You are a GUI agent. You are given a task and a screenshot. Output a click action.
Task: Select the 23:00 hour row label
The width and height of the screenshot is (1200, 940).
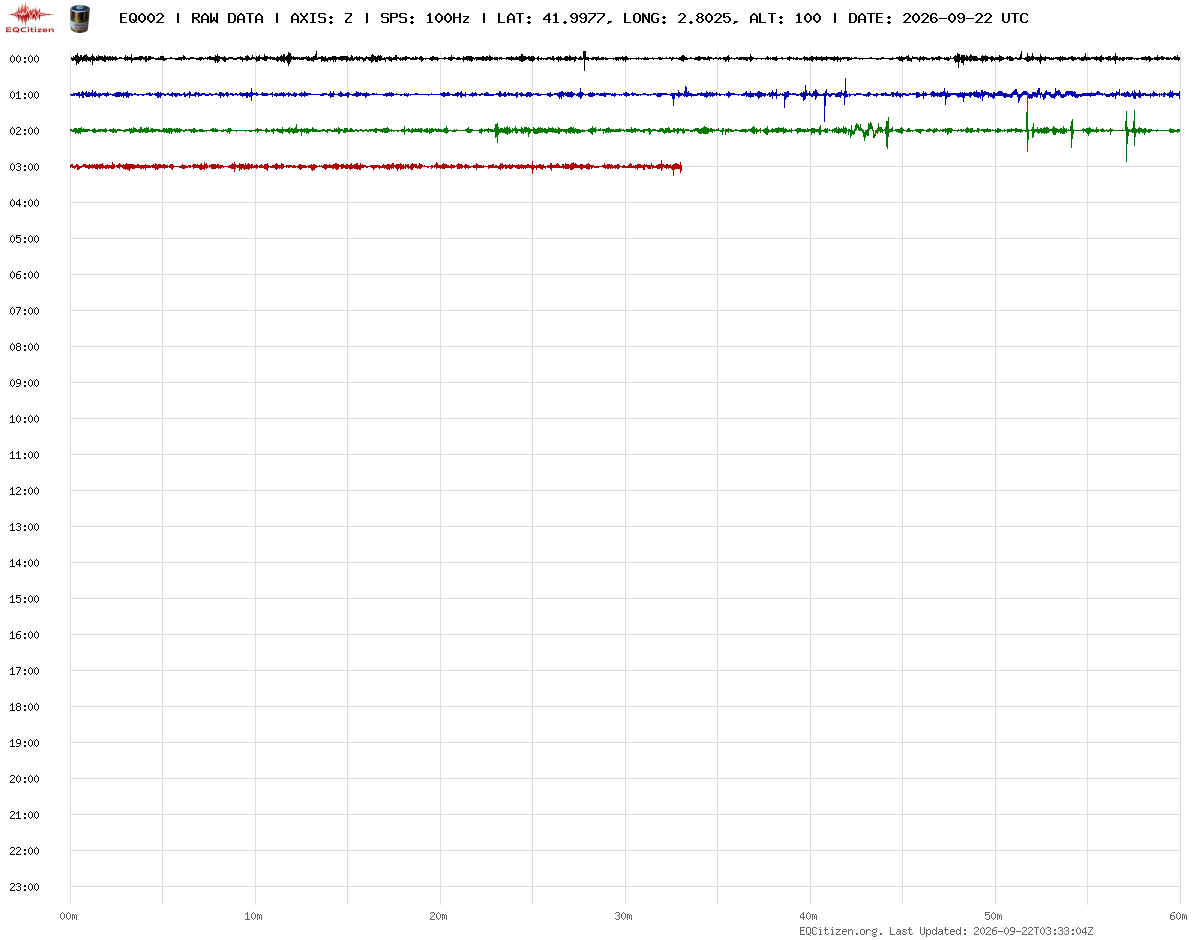coord(24,887)
